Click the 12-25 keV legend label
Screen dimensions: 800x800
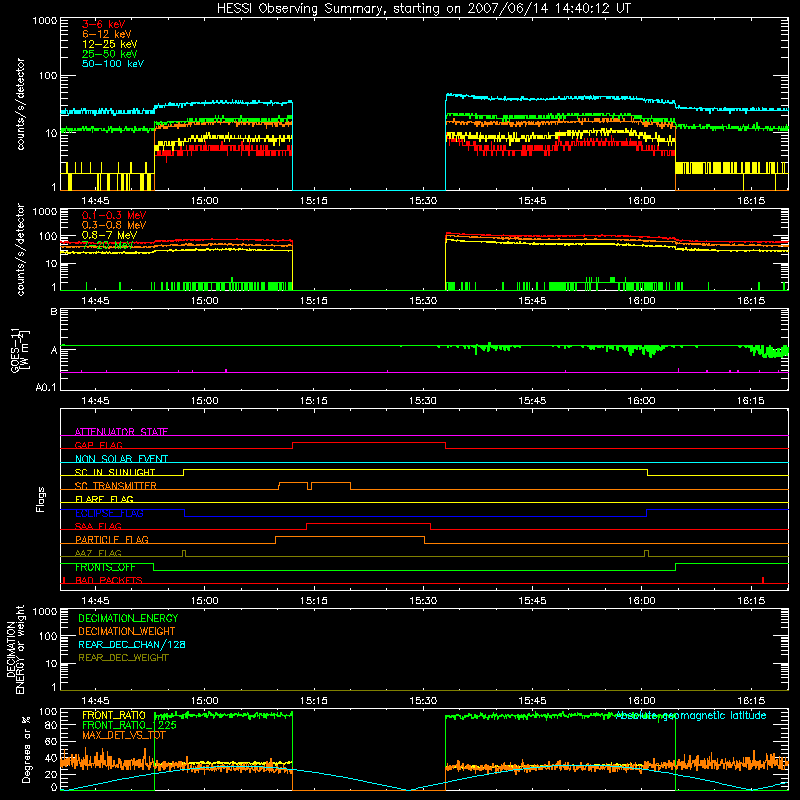pyautogui.click(x=110, y=44)
